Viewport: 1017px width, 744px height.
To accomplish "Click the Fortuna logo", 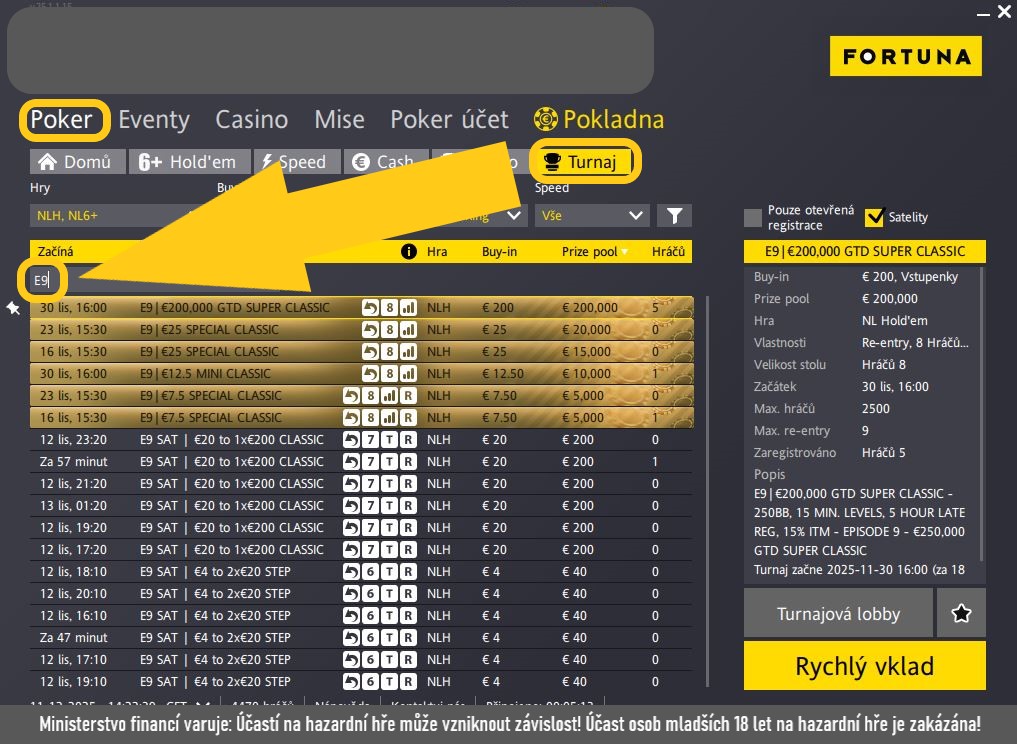I will [x=906, y=57].
